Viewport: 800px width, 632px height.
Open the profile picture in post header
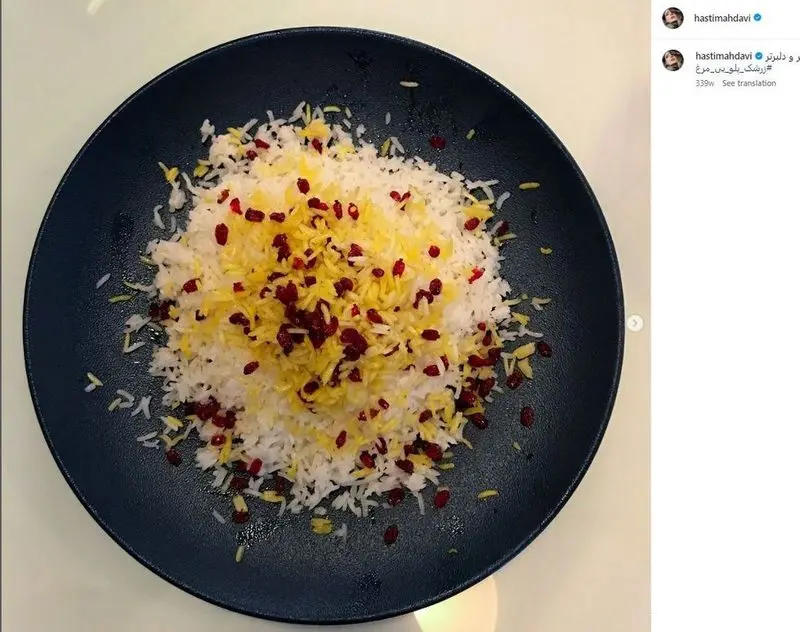tap(672, 18)
